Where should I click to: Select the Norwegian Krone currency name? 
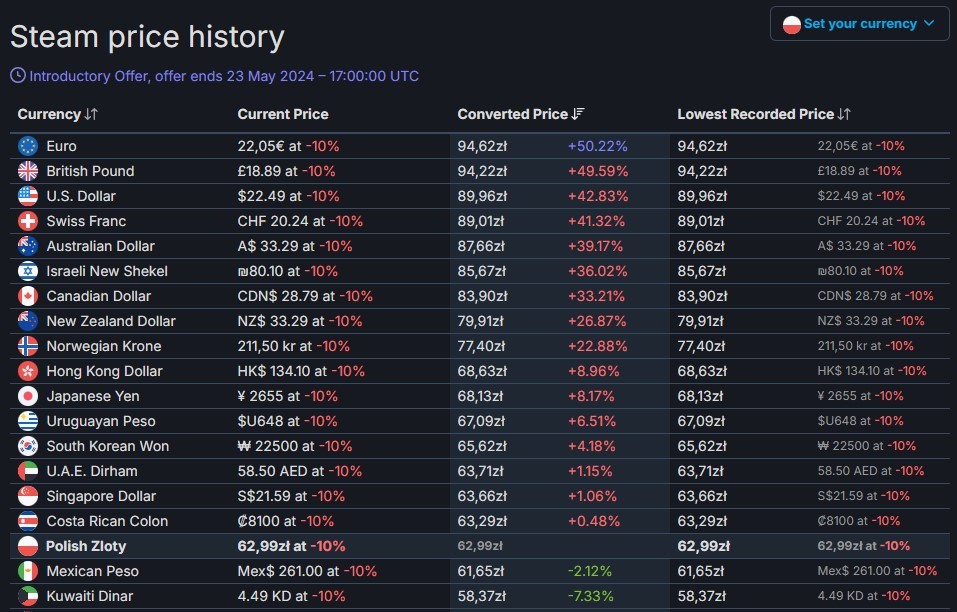(104, 347)
